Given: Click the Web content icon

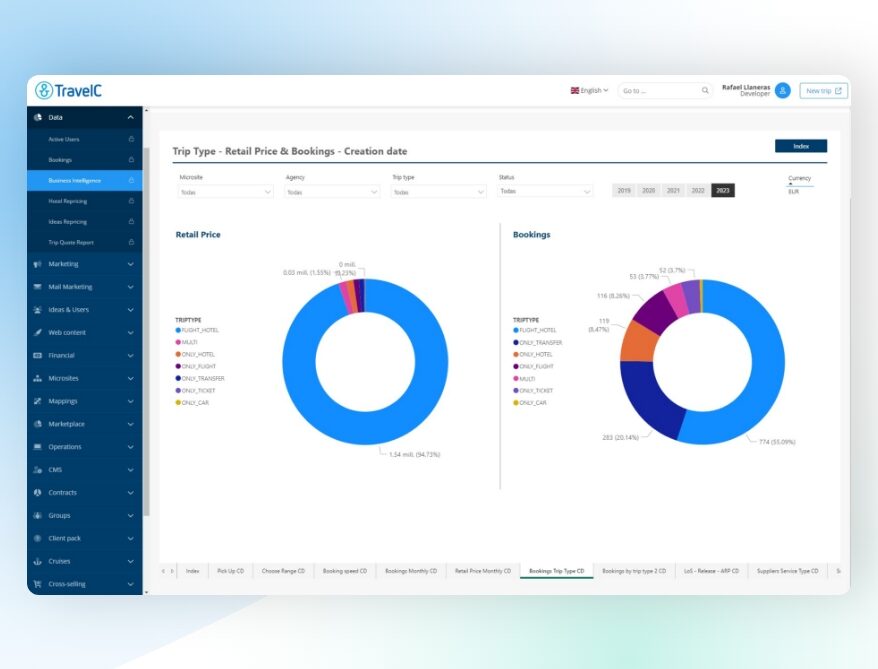Looking at the screenshot, I should click(x=38, y=333).
